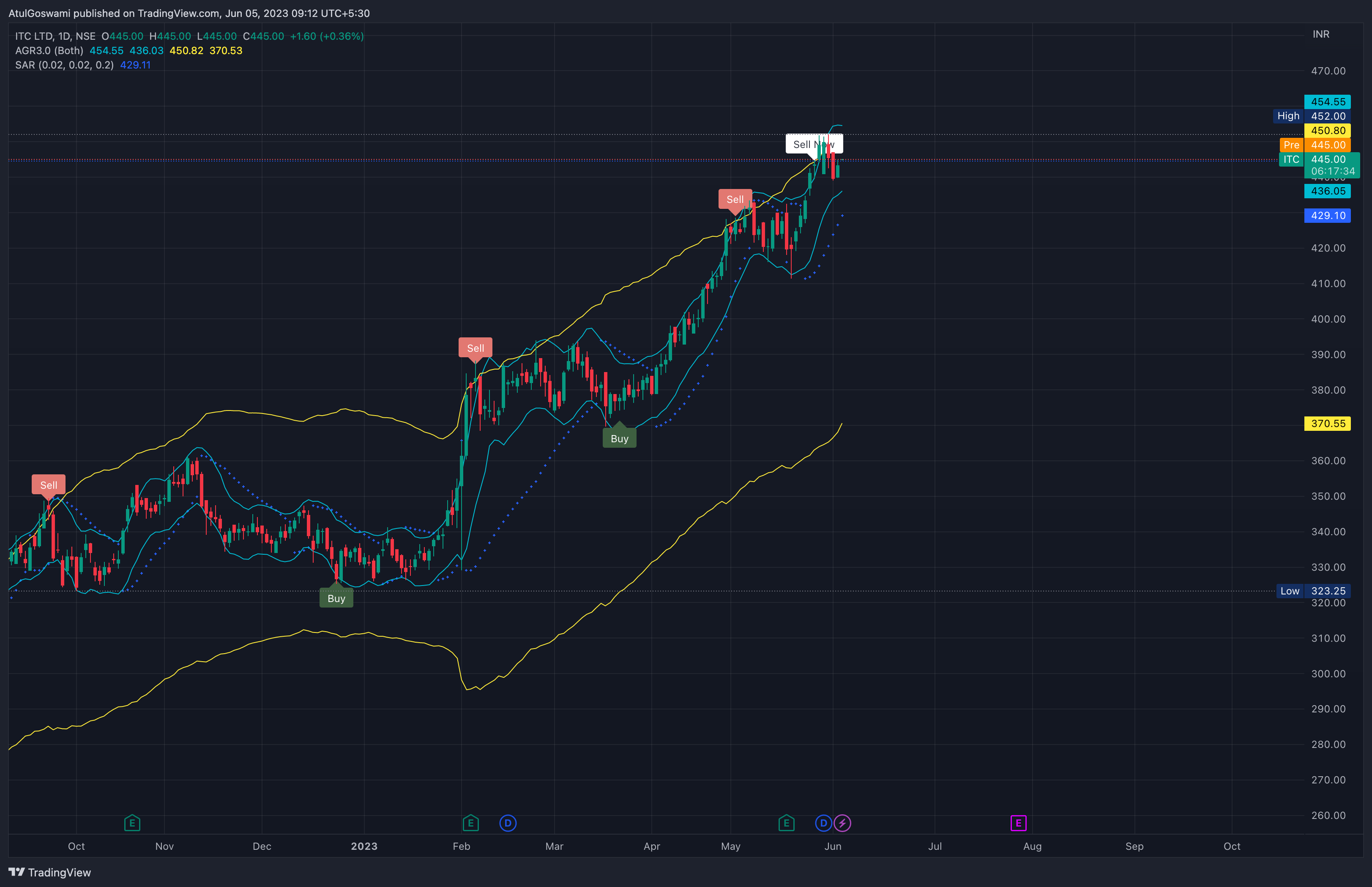Click the AtulGoswami published header text
This screenshot has width=1372, height=887.
click(x=189, y=13)
